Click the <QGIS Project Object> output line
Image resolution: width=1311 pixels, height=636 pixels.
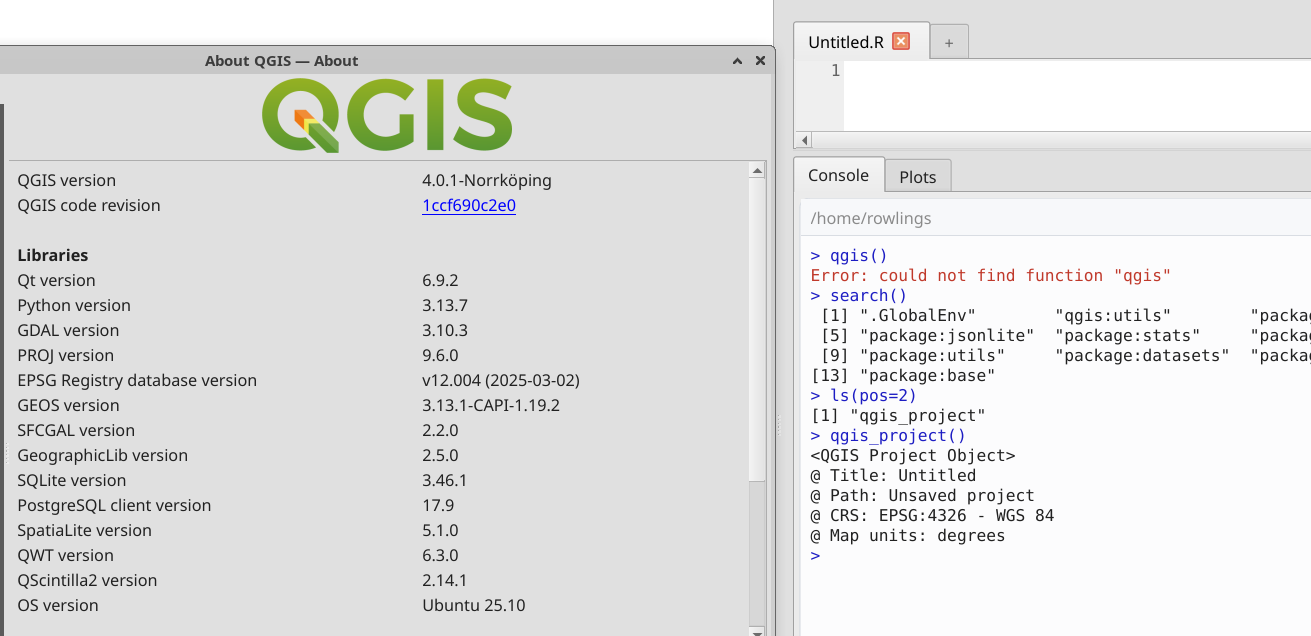point(913,456)
